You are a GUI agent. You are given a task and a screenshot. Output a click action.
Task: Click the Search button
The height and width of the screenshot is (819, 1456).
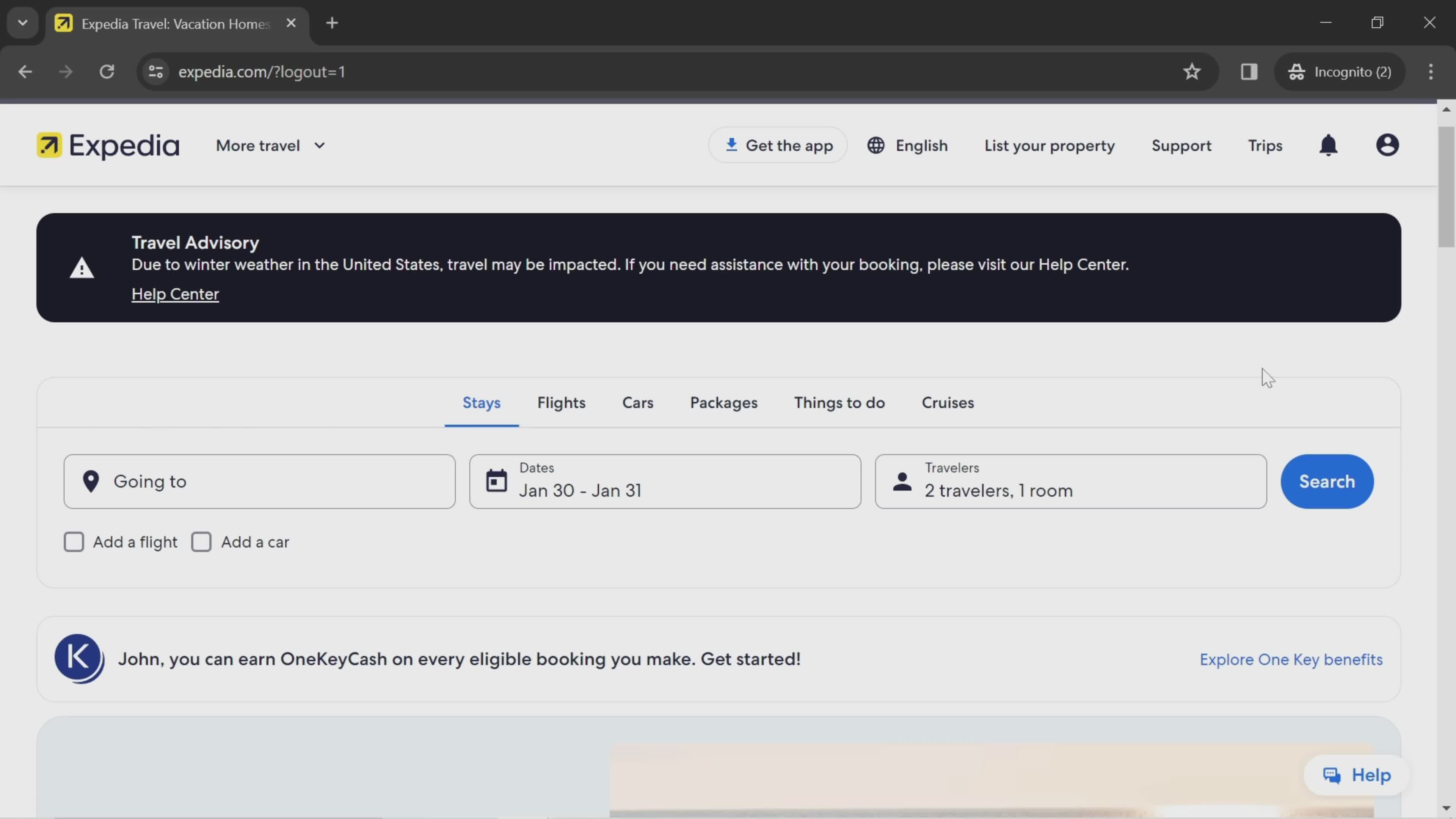tap(1327, 481)
